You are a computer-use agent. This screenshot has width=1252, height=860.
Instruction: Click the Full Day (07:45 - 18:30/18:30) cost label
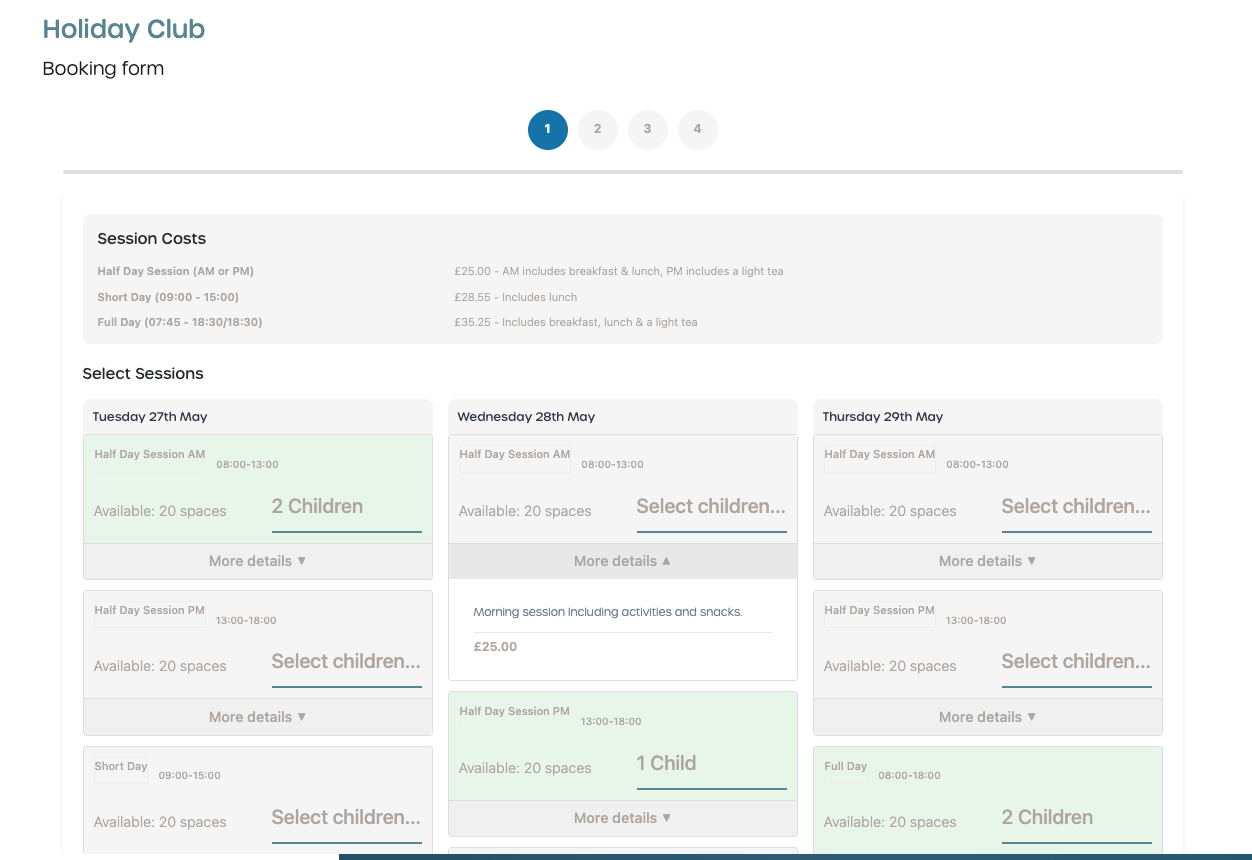click(x=180, y=322)
